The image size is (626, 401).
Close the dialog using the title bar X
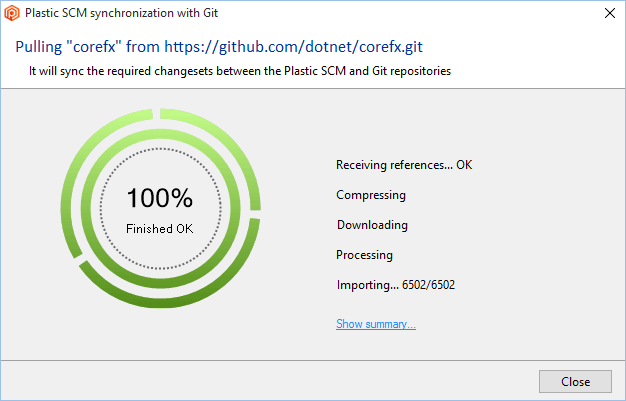(x=609, y=13)
